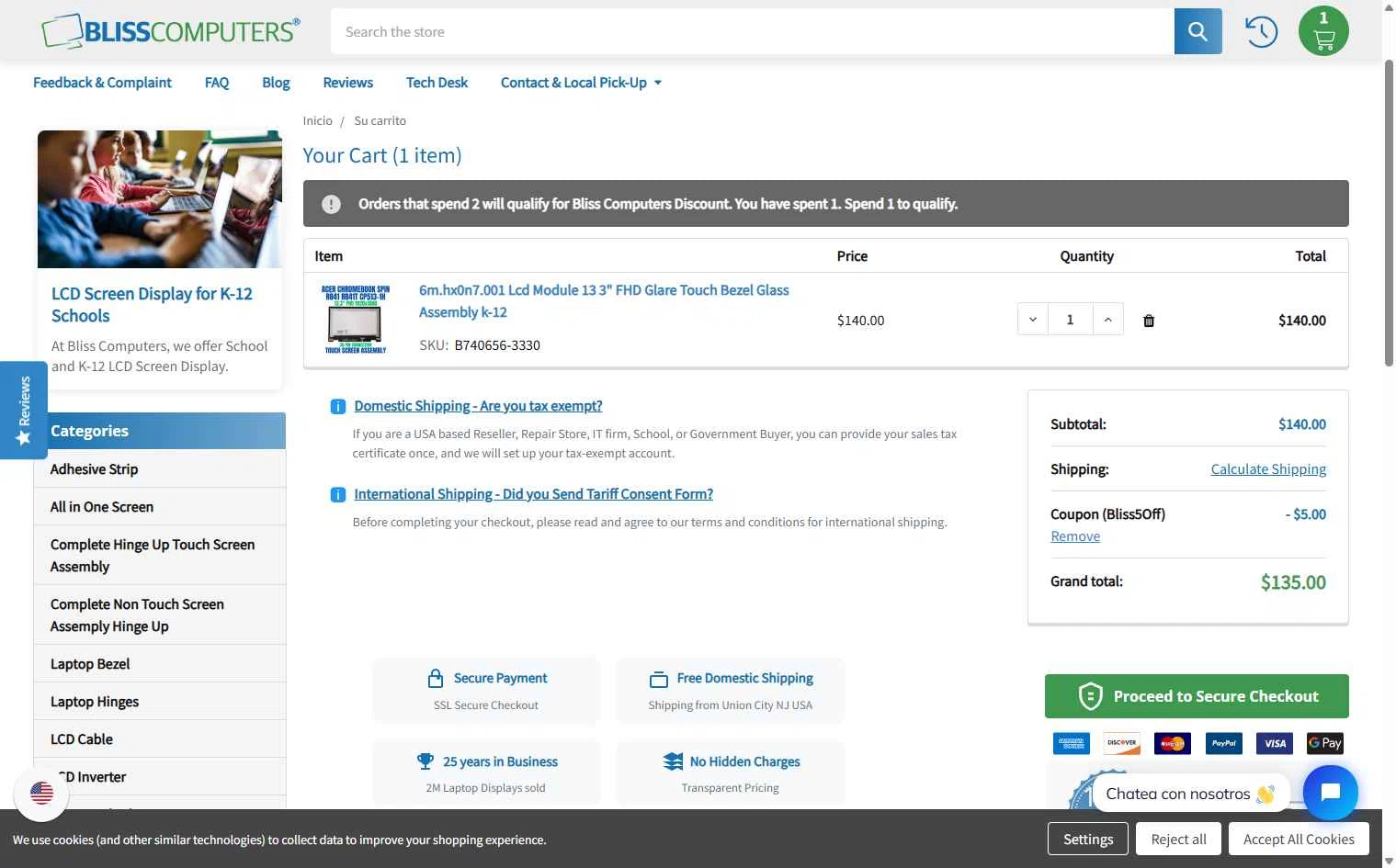Open the FAQ menu item
The image size is (1396, 868).
pos(217,83)
